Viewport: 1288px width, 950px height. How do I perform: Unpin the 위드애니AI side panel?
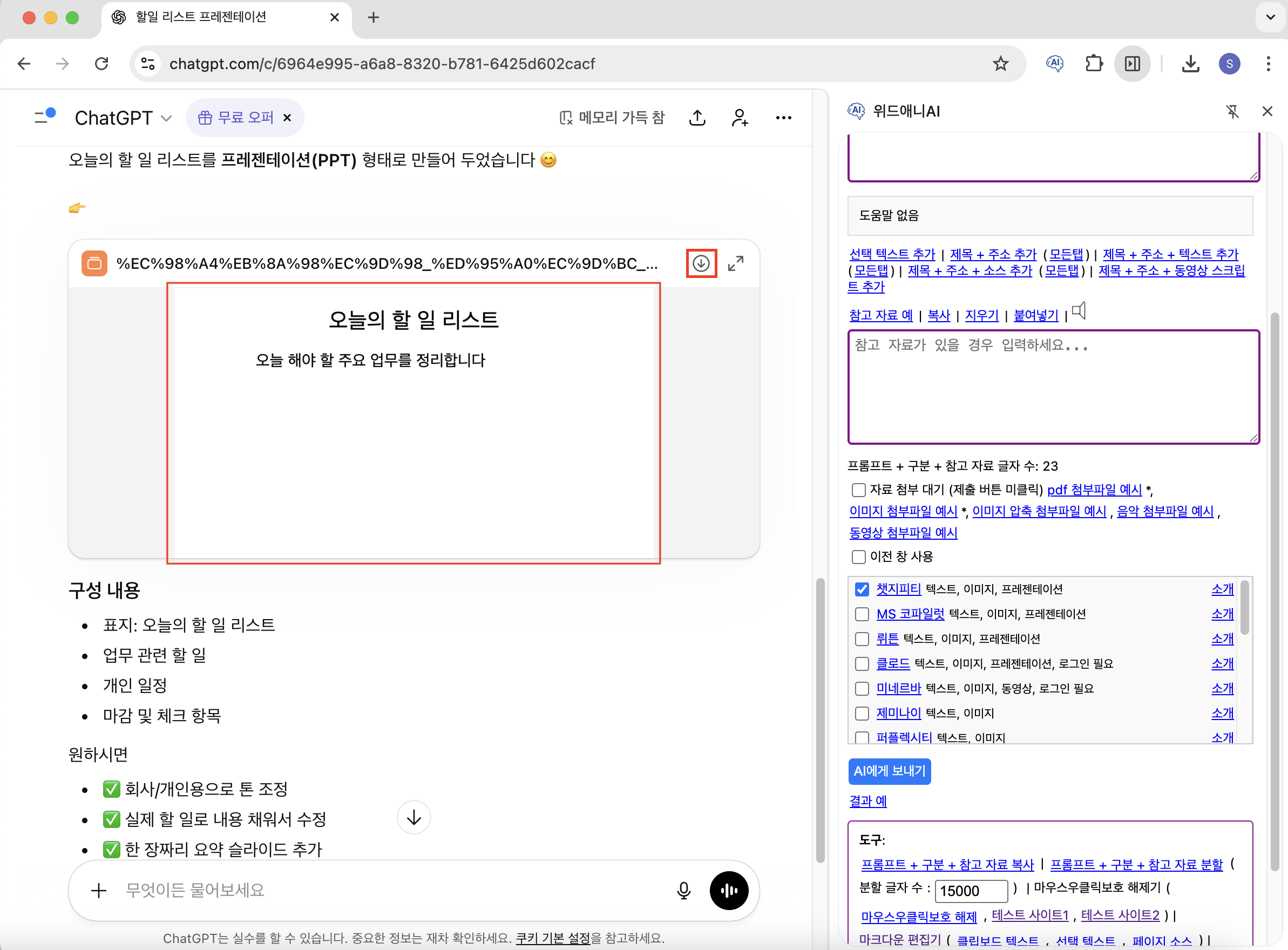click(x=1232, y=112)
